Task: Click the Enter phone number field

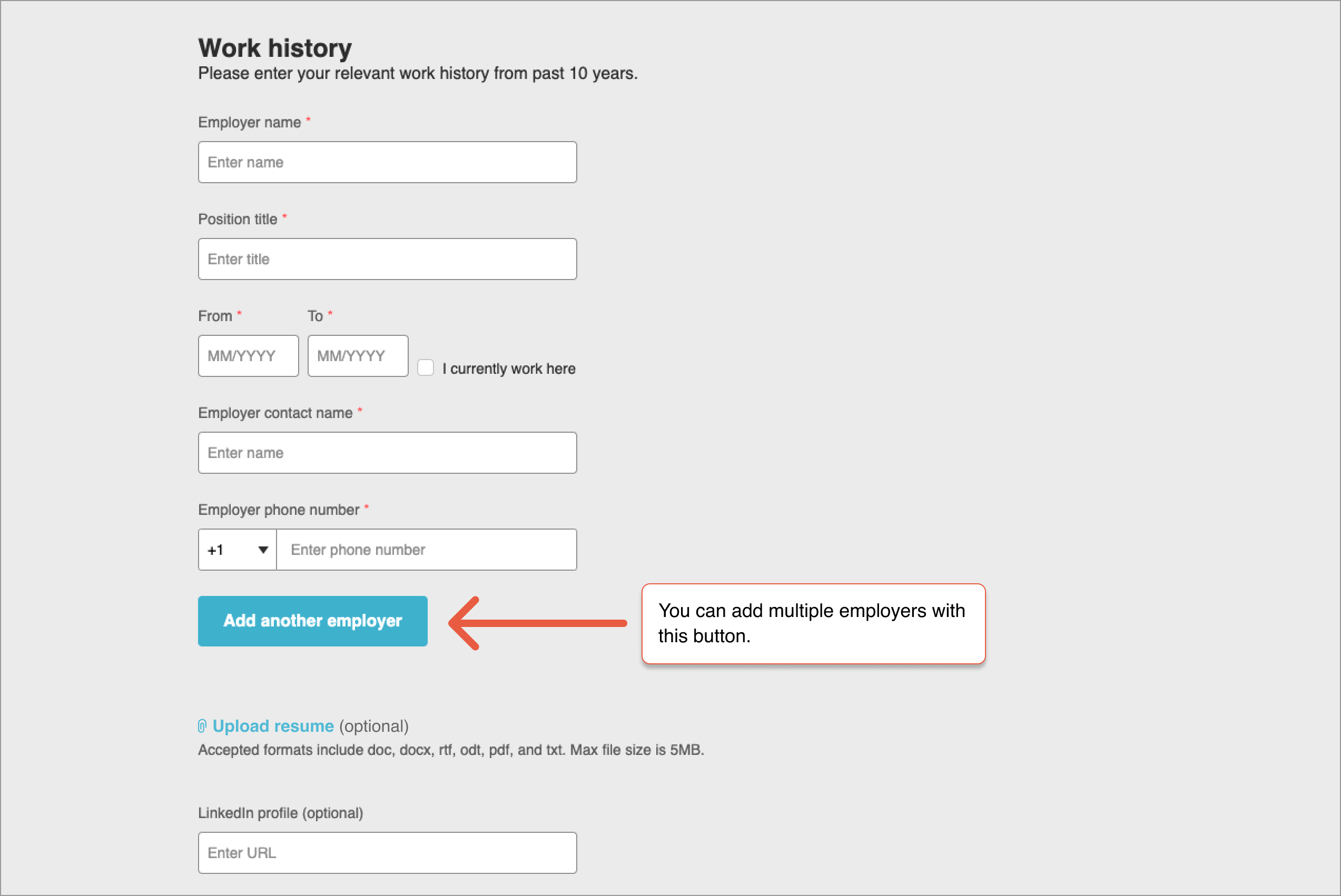Action: coord(426,549)
